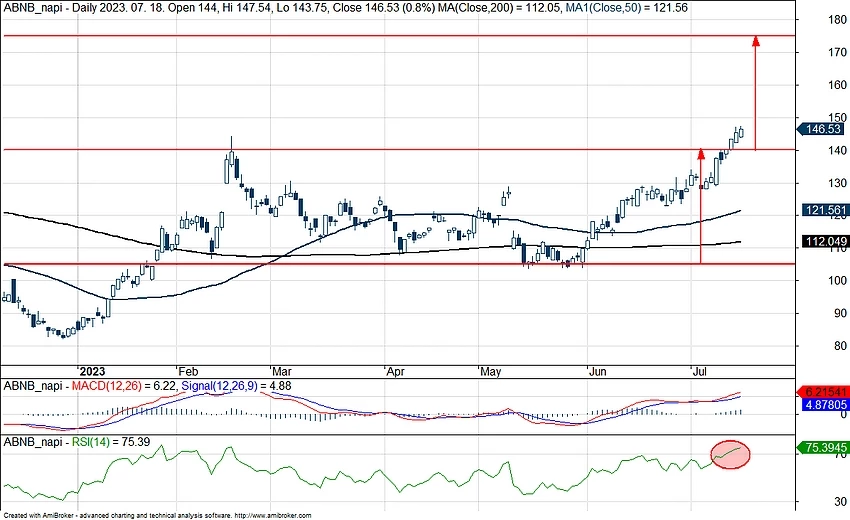Viewport: 850px width, 520px height.
Task: Click the red resistance line at 140
Action: click(x=400, y=150)
